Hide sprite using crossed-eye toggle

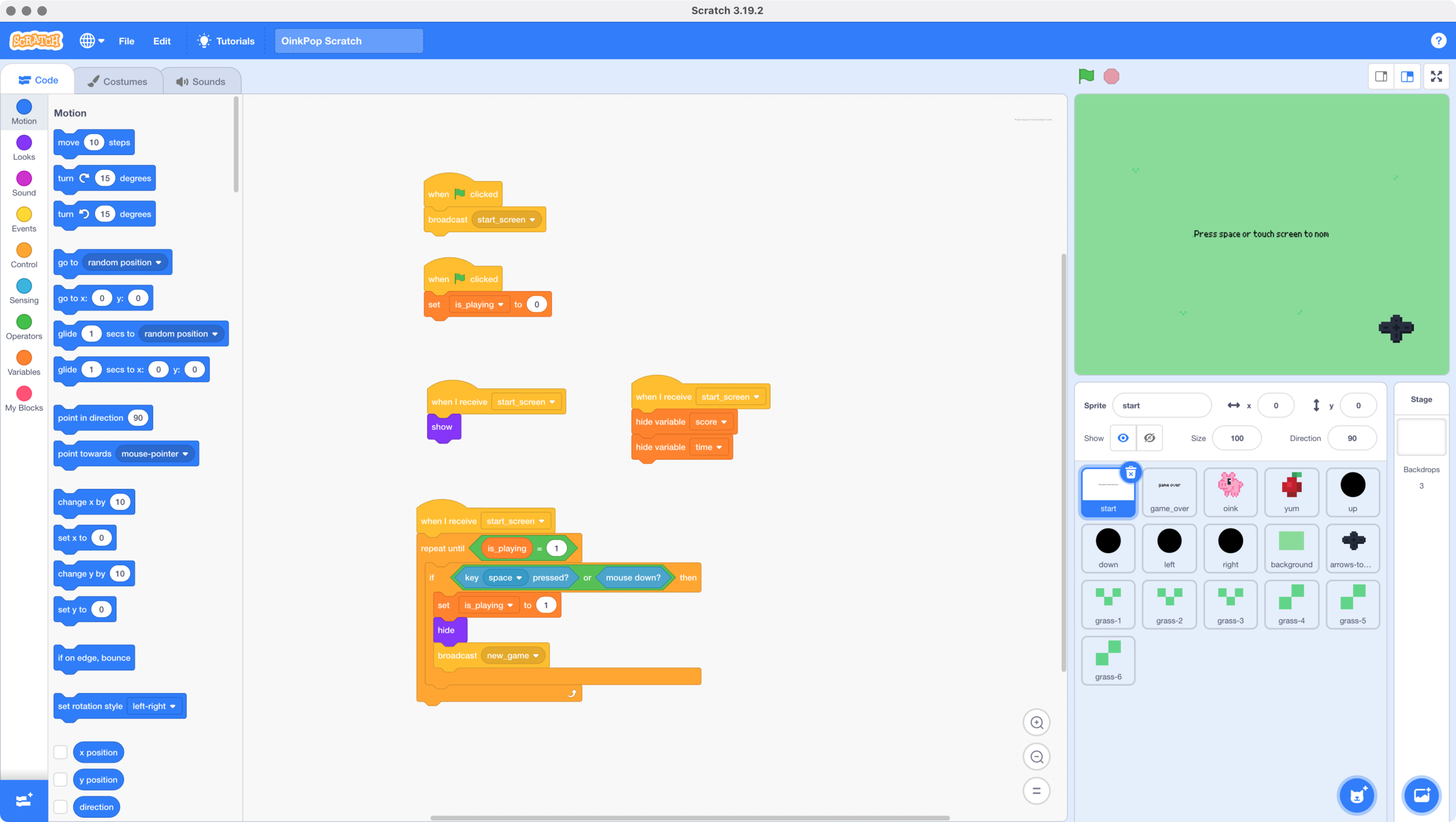tap(1149, 438)
